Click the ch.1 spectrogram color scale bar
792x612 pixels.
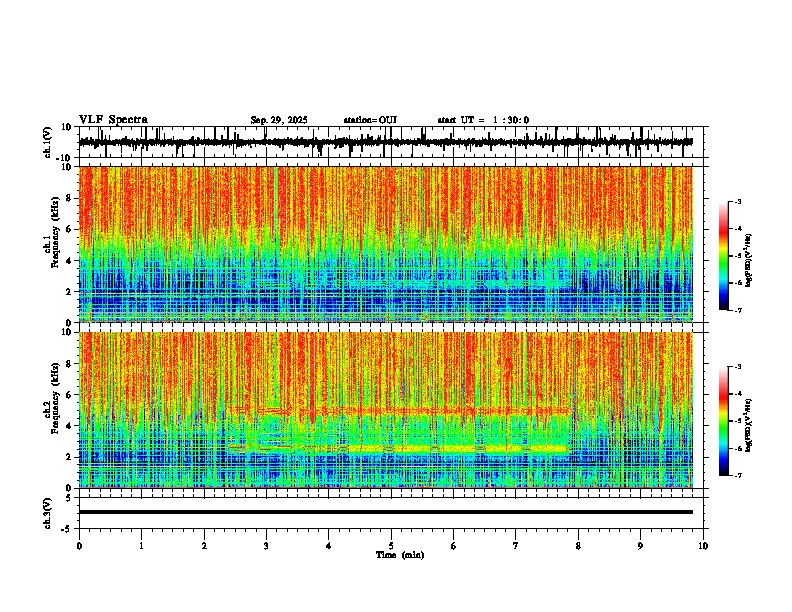[x=724, y=256]
